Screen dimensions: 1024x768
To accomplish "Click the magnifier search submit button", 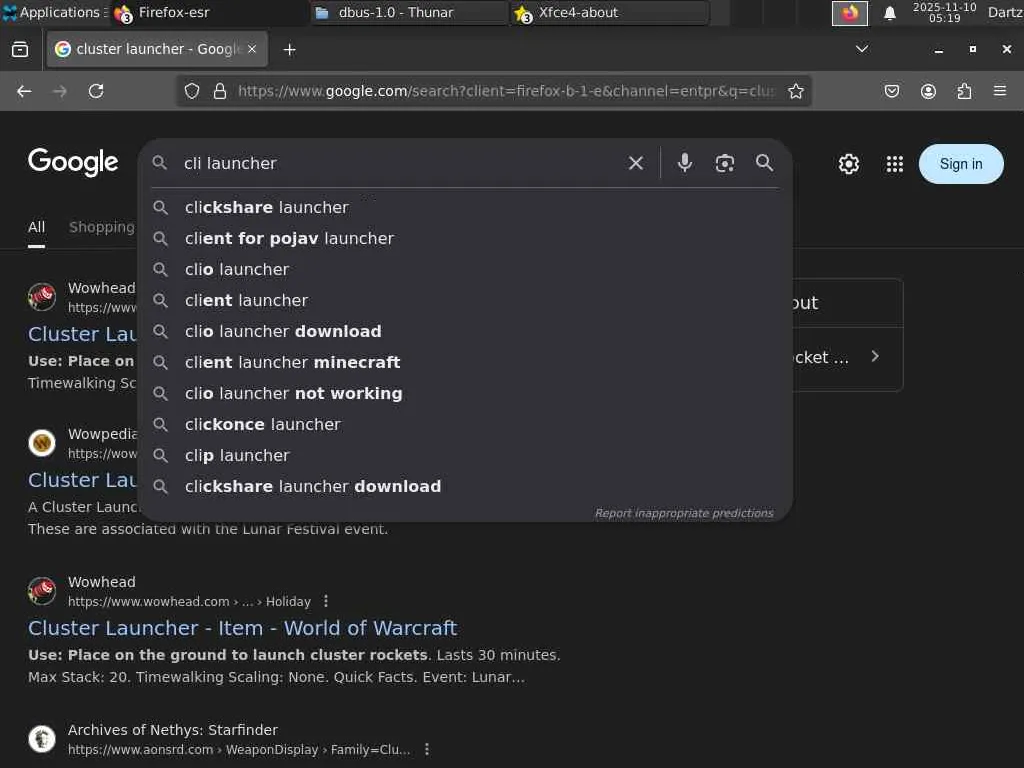I will click(x=764, y=163).
